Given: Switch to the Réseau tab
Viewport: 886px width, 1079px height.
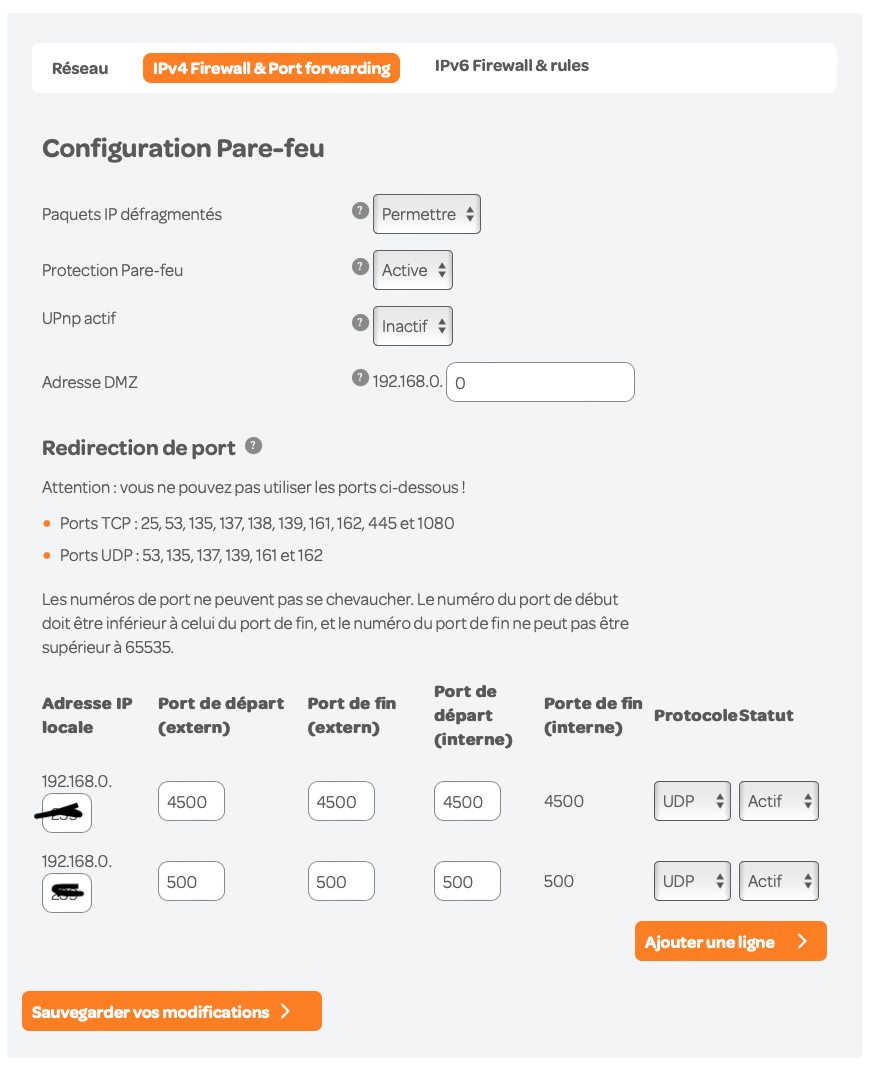Looking at the screenshot, I should pyautogui.click(x=80, y=69).
